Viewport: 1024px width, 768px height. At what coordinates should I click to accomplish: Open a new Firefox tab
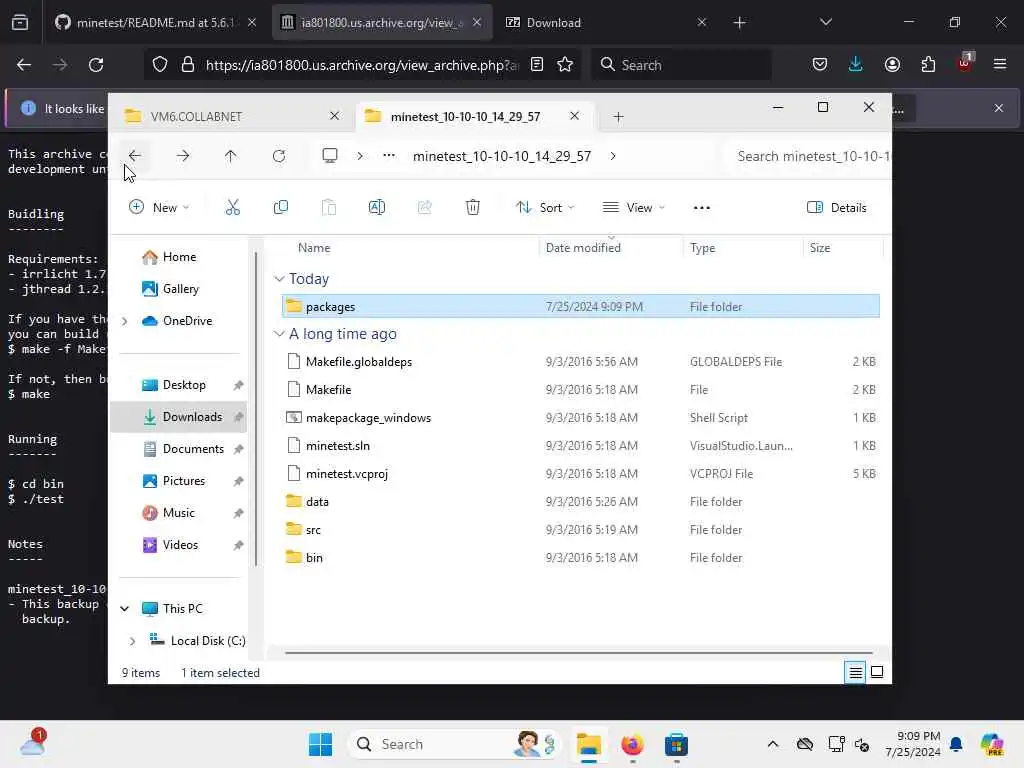[x=739, y=23]
